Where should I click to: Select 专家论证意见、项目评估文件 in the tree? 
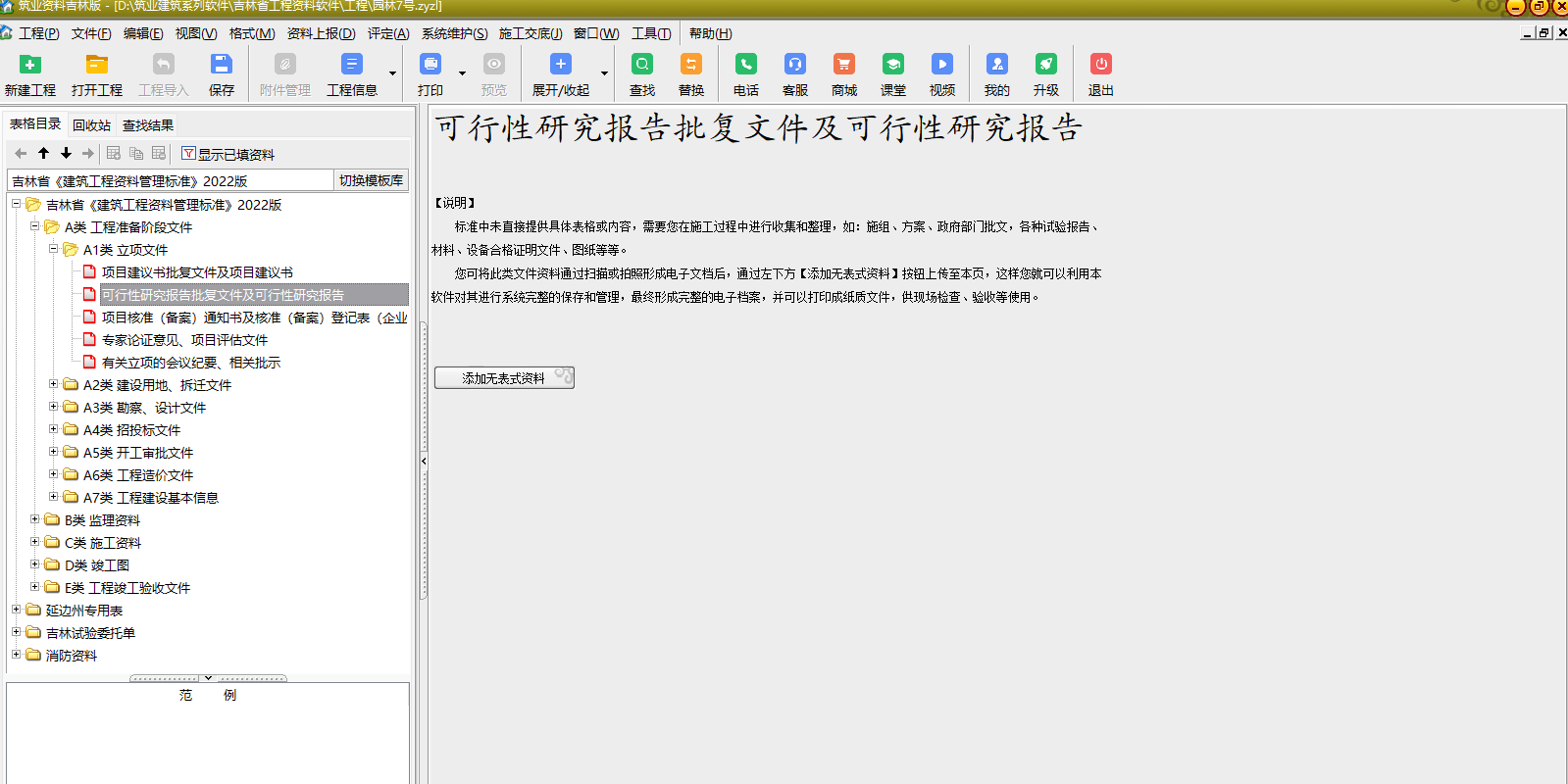click(184, 340)
